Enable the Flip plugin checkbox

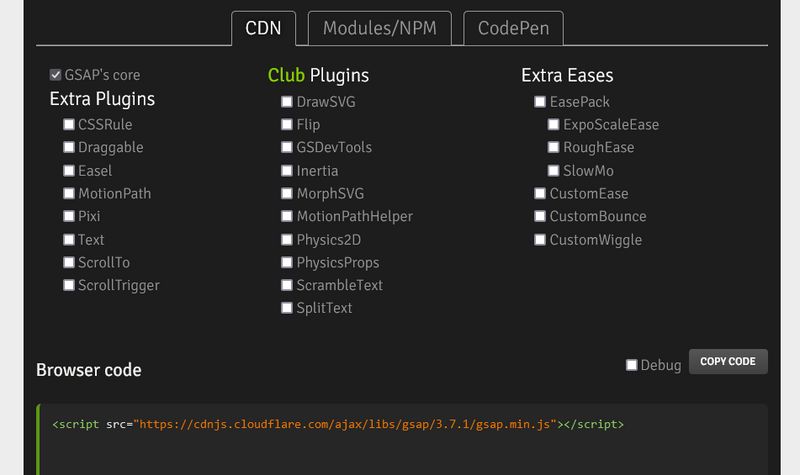pos(287,125)
